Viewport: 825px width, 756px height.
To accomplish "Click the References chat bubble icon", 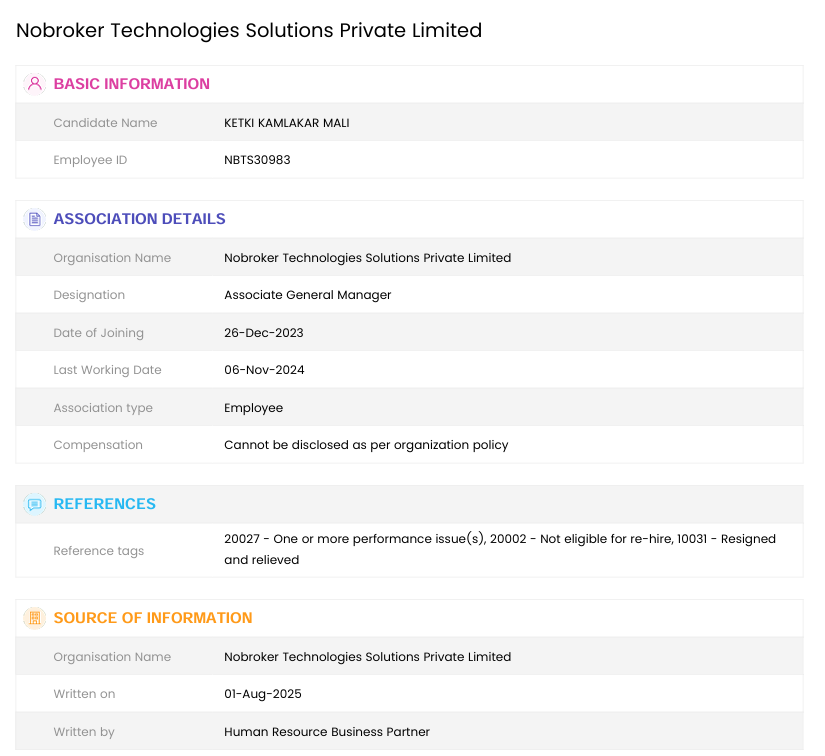I will 35,504.
